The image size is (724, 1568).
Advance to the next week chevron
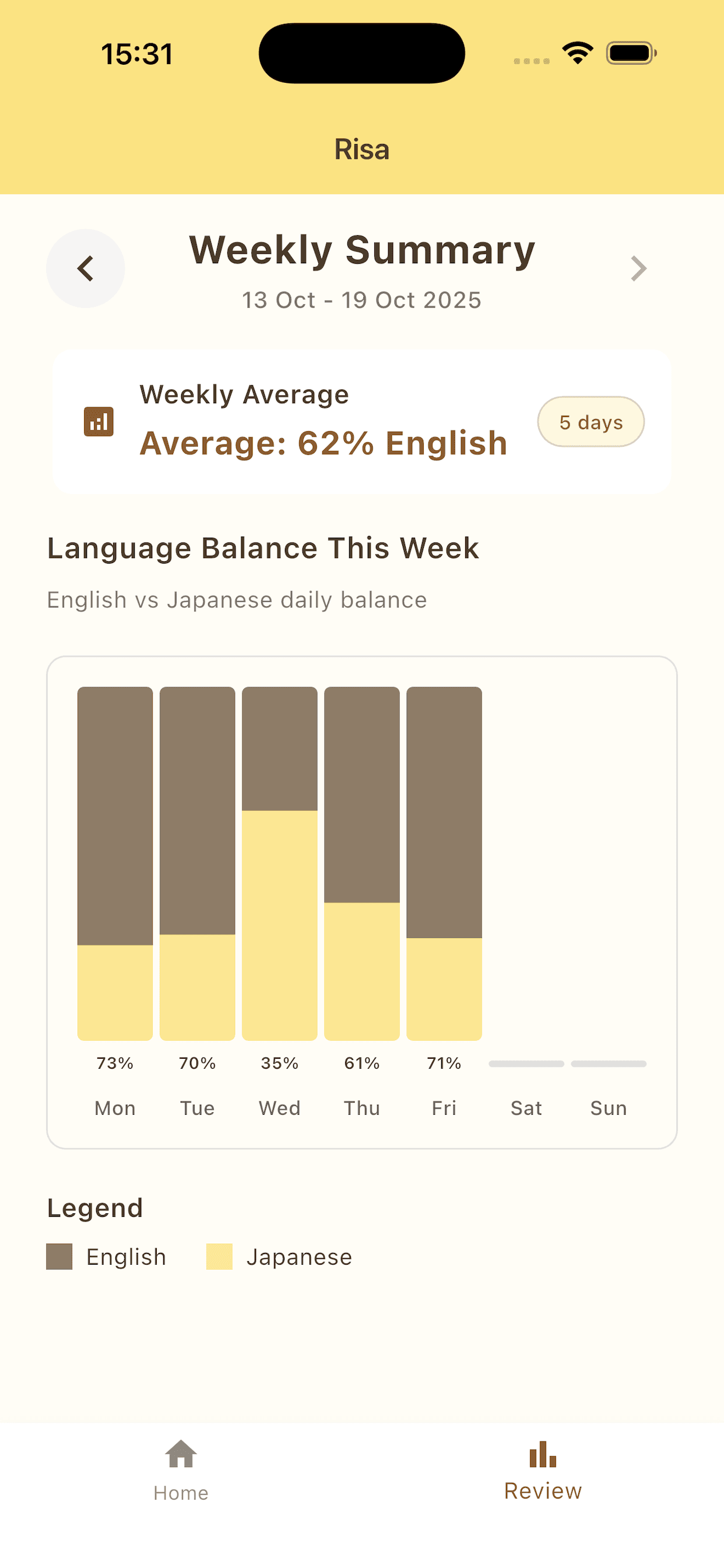(x=638, y=268)
